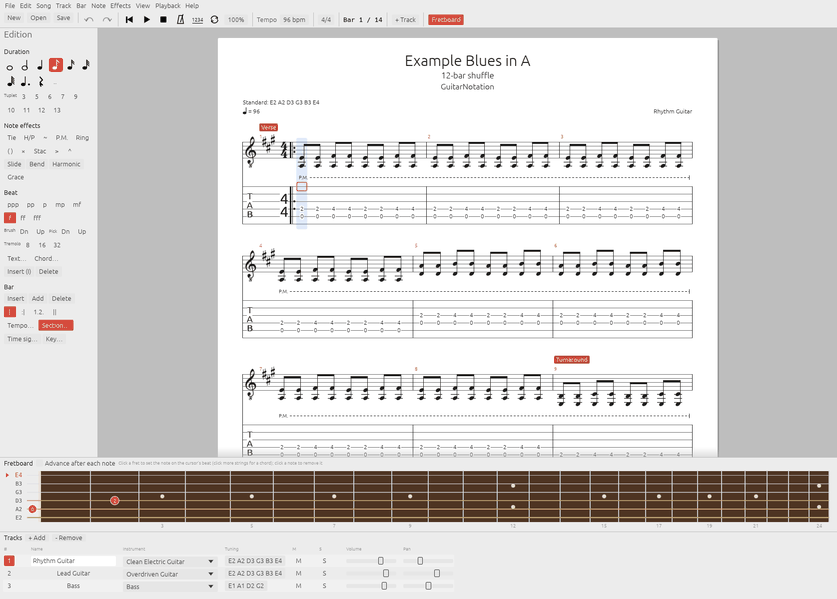Stop playback
This screenshot has height=599, width=837.
[x=163, y=20]
